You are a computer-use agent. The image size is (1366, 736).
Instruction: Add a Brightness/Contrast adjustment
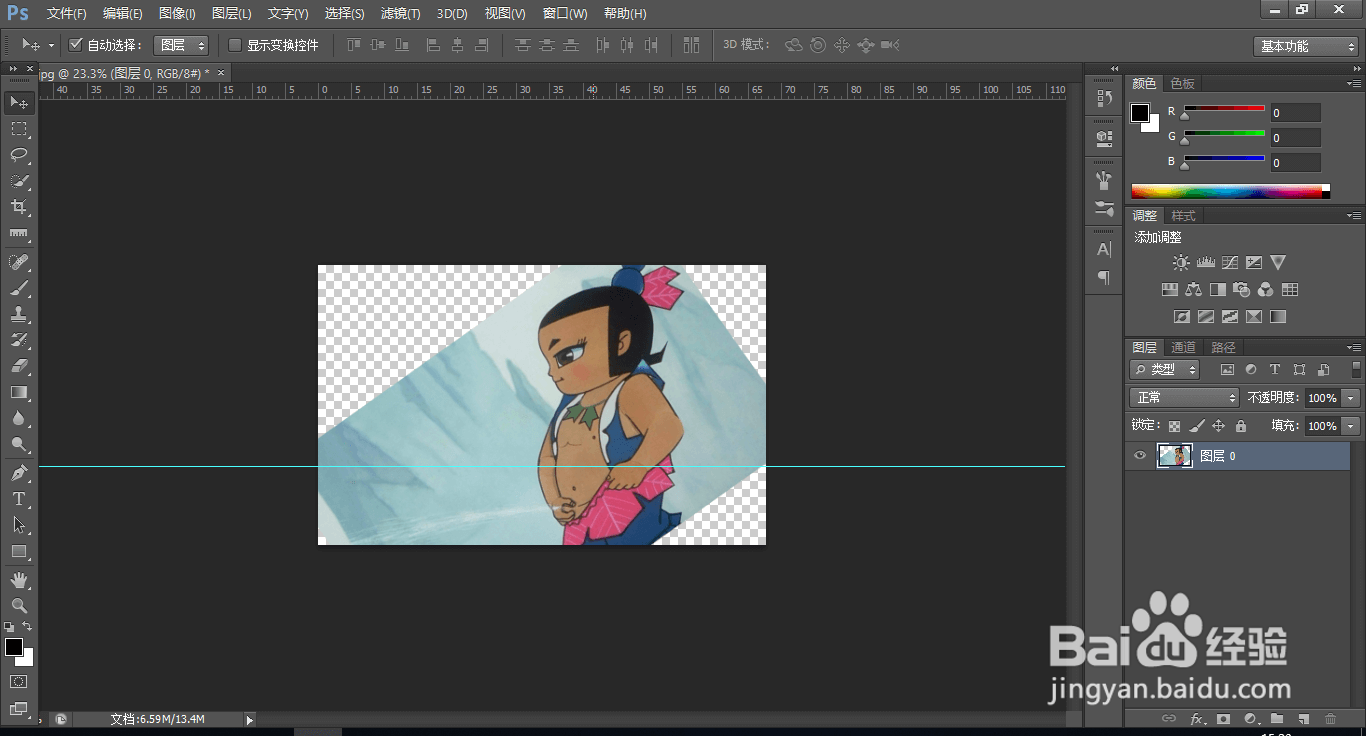click(1181, 263)
